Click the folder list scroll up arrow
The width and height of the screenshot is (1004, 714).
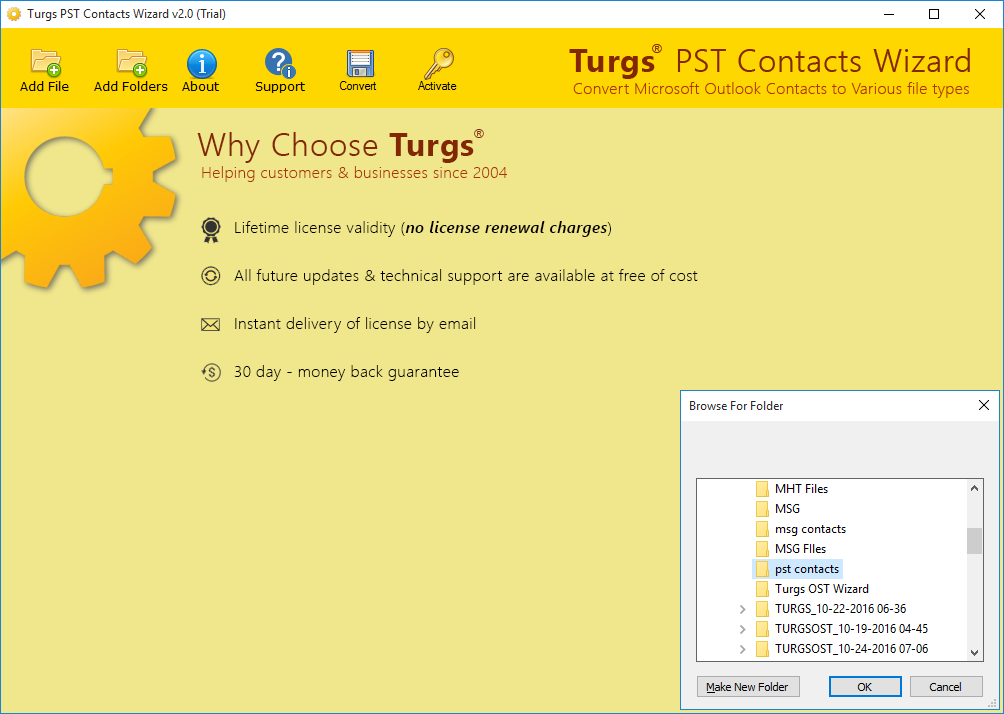pos(974,488)
